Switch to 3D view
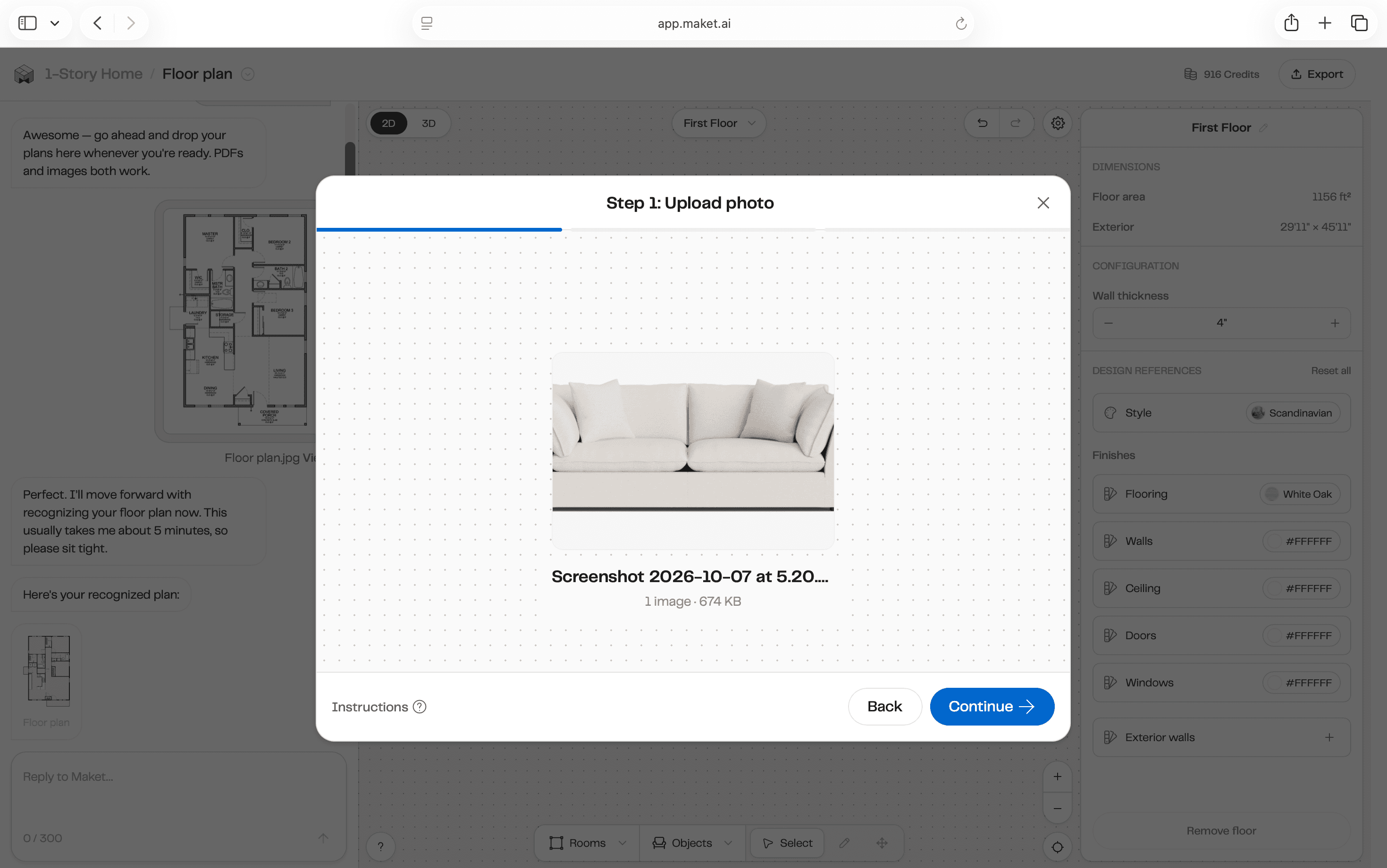The width and height of the screenshot is (1387, 868). pyautogui.click(x=429, y=124)
